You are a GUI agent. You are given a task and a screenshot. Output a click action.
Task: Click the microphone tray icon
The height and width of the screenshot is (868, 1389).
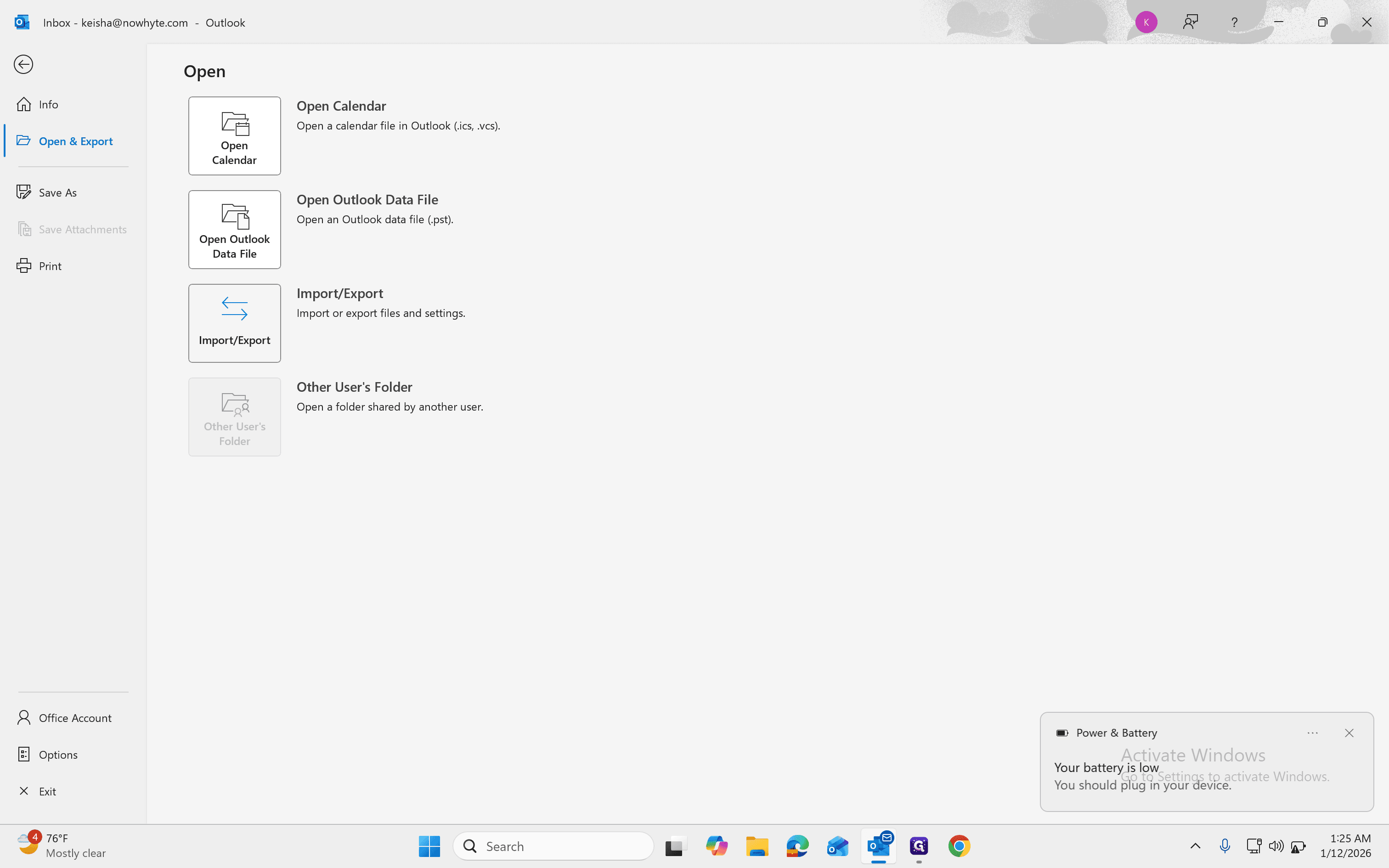1224,846
